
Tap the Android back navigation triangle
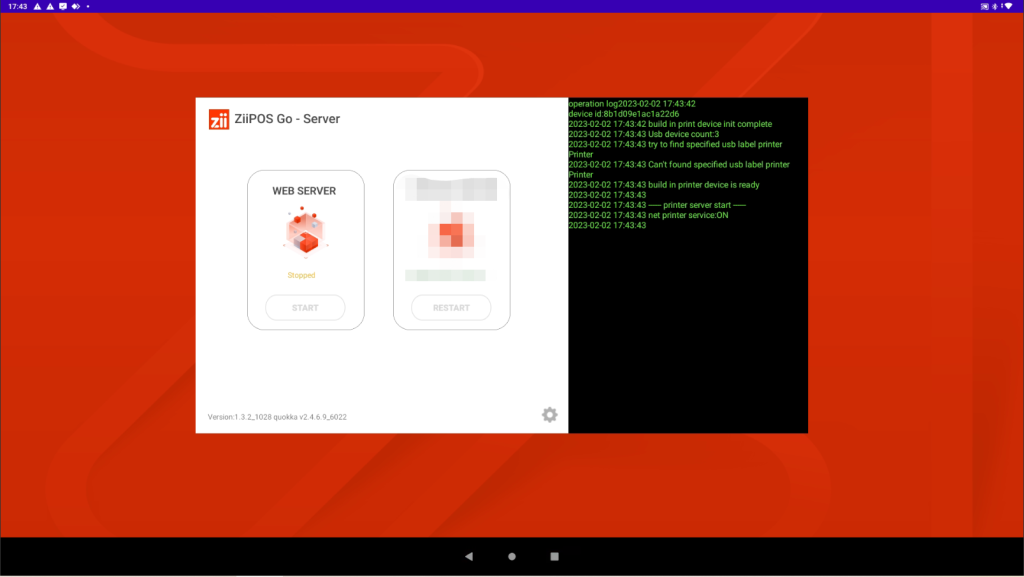(468, 556)
